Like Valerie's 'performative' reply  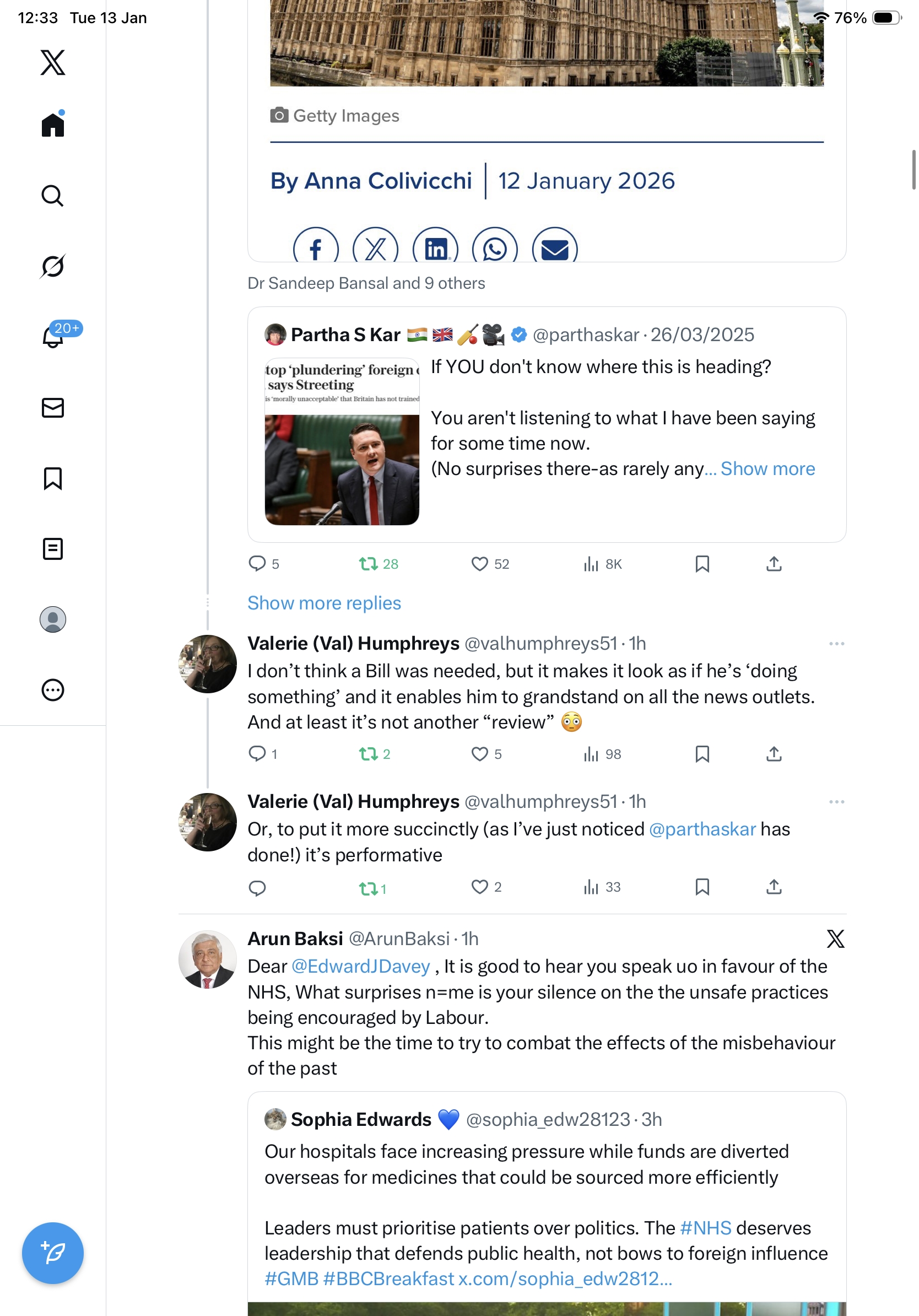[x=479, y=887]
